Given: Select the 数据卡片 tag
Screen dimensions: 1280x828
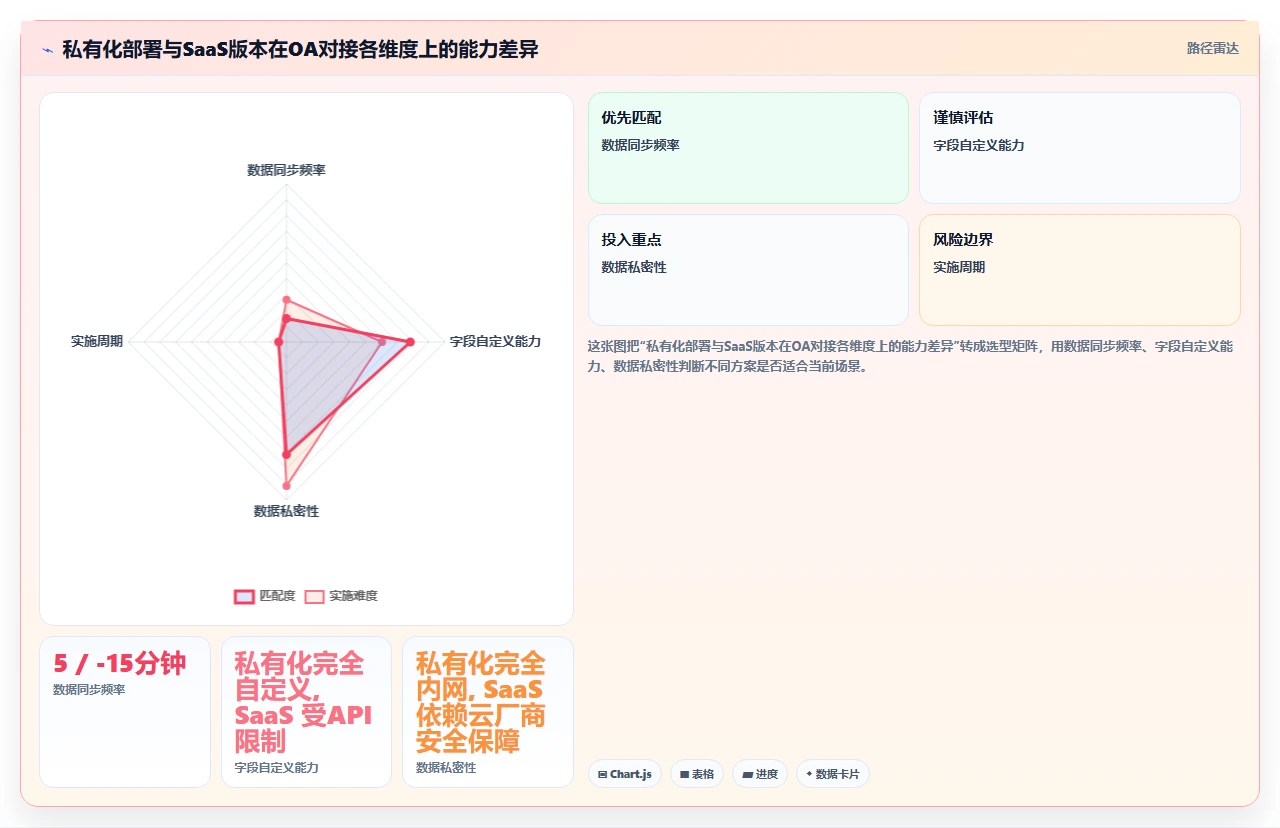Looking at the screenshot, I should click(x=833, y=774).
